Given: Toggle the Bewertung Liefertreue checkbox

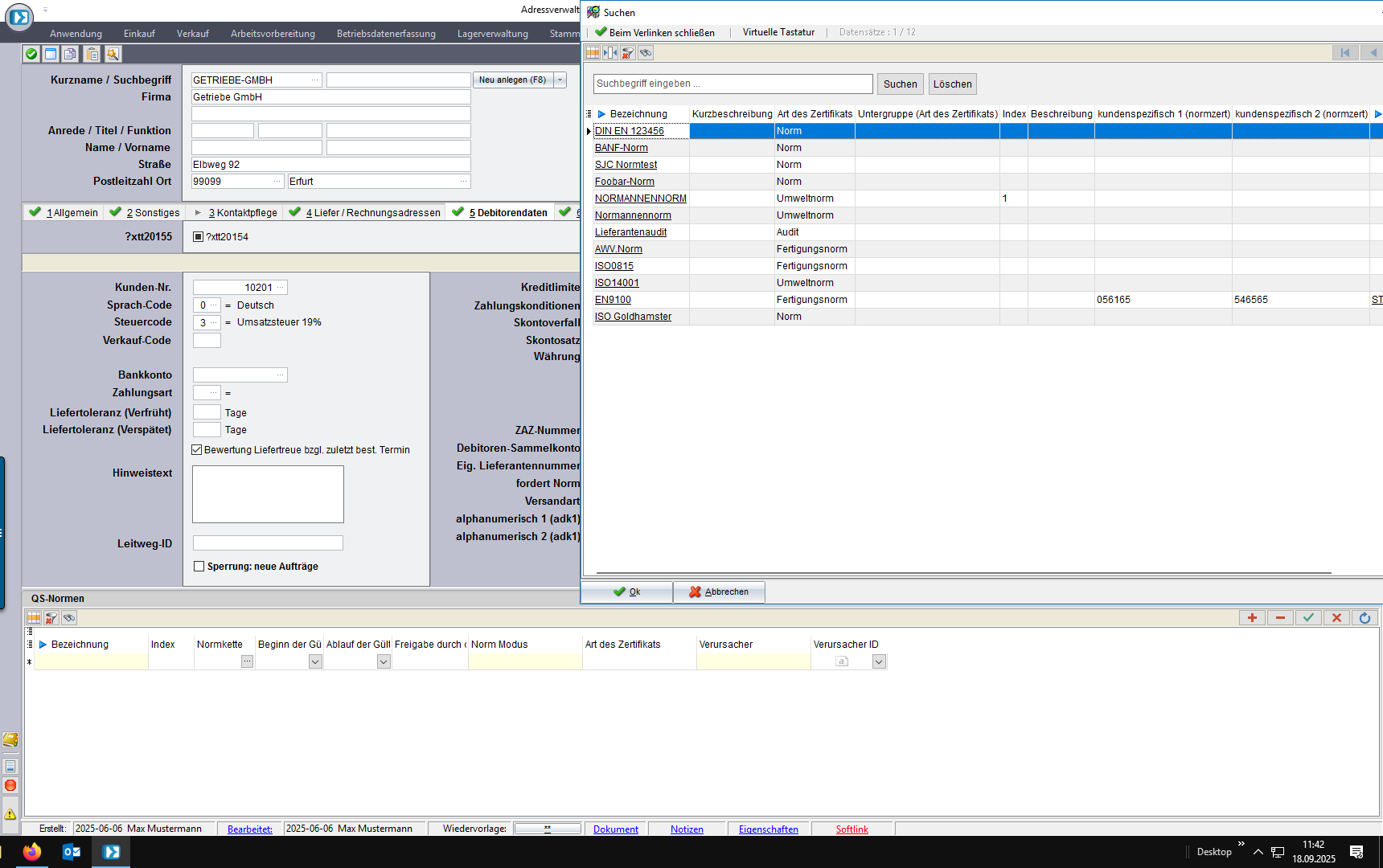Looking at the screenshot, I should [x=197, y=450].
